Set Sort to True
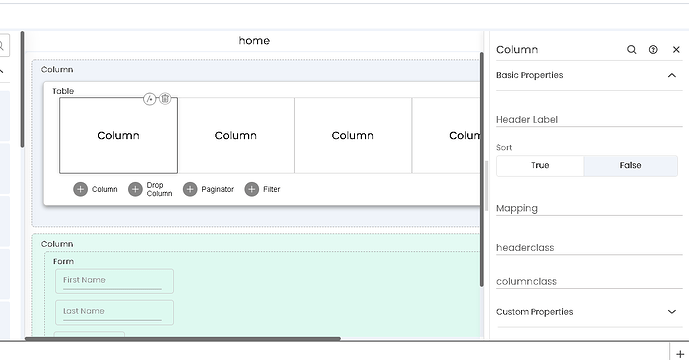 click(x=540, y=165)
